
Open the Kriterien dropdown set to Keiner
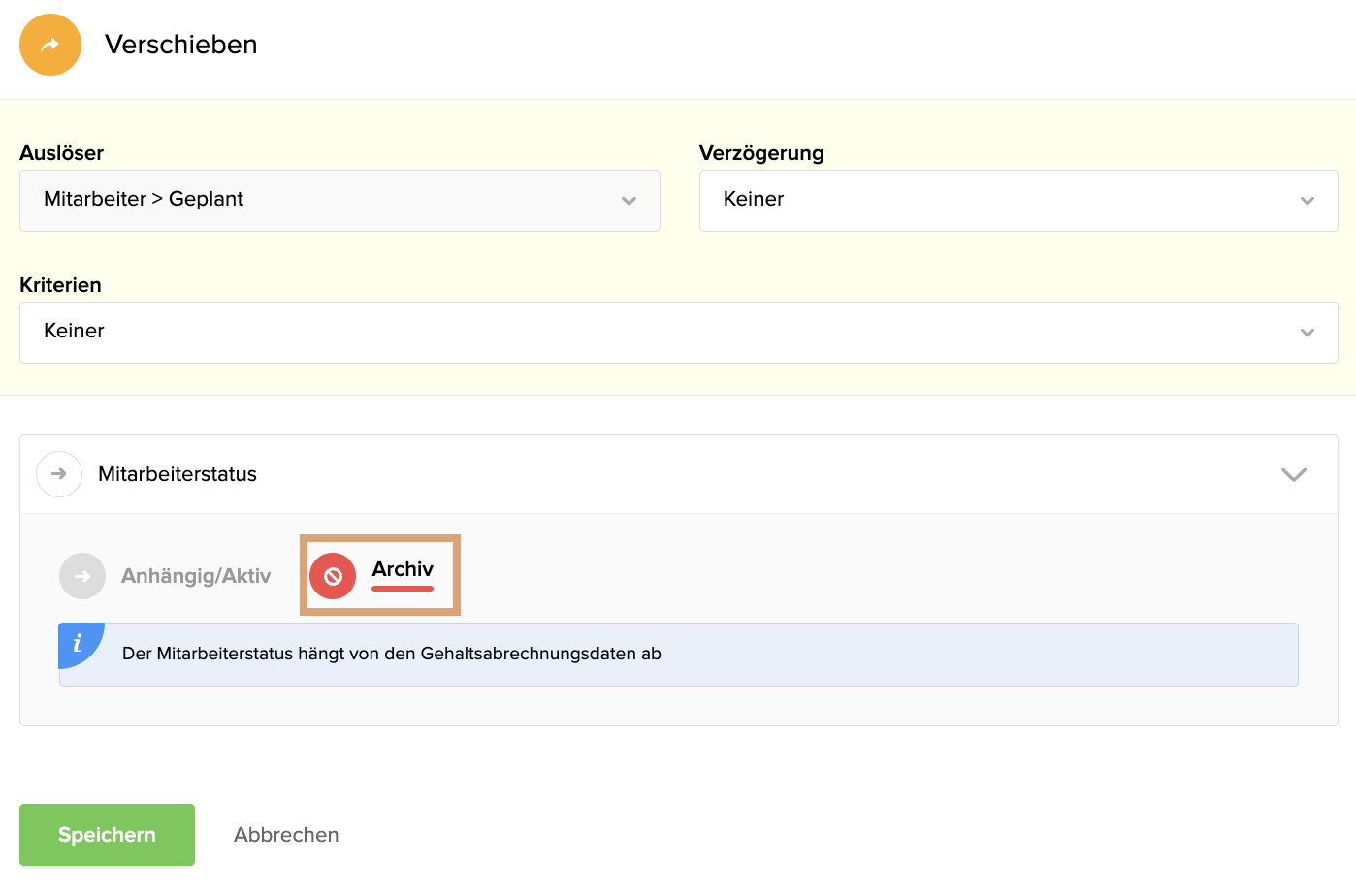point(679,333)
